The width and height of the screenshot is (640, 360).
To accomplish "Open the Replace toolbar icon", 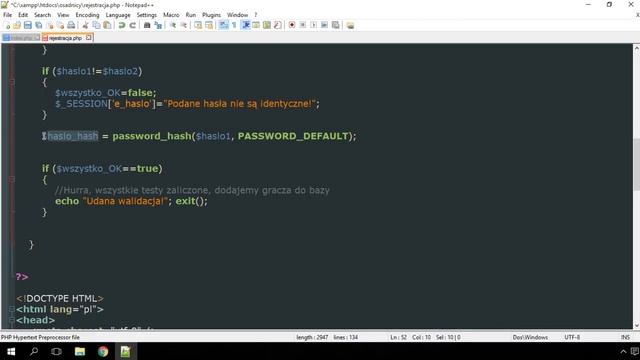I will (x=158, y=25).
